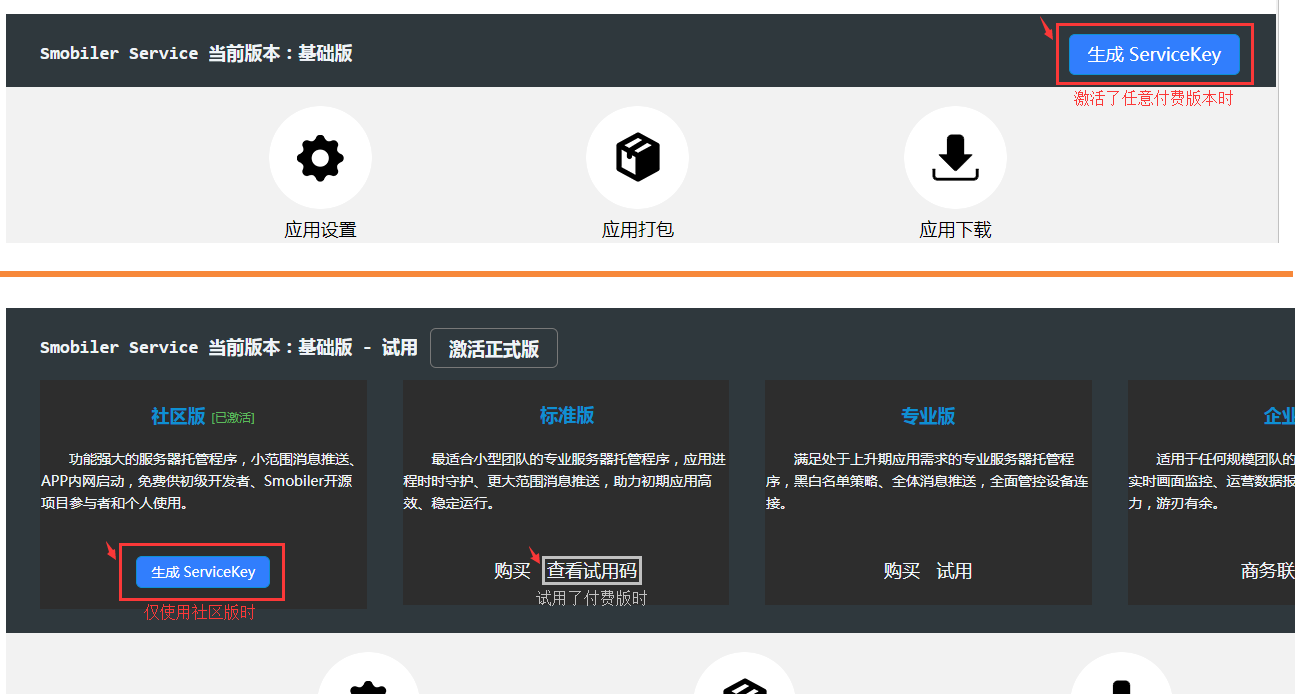Generate a ServiceKey in the 社区版 card
Viewport: 1295px width, 695px height.
(x=203, y=572)
